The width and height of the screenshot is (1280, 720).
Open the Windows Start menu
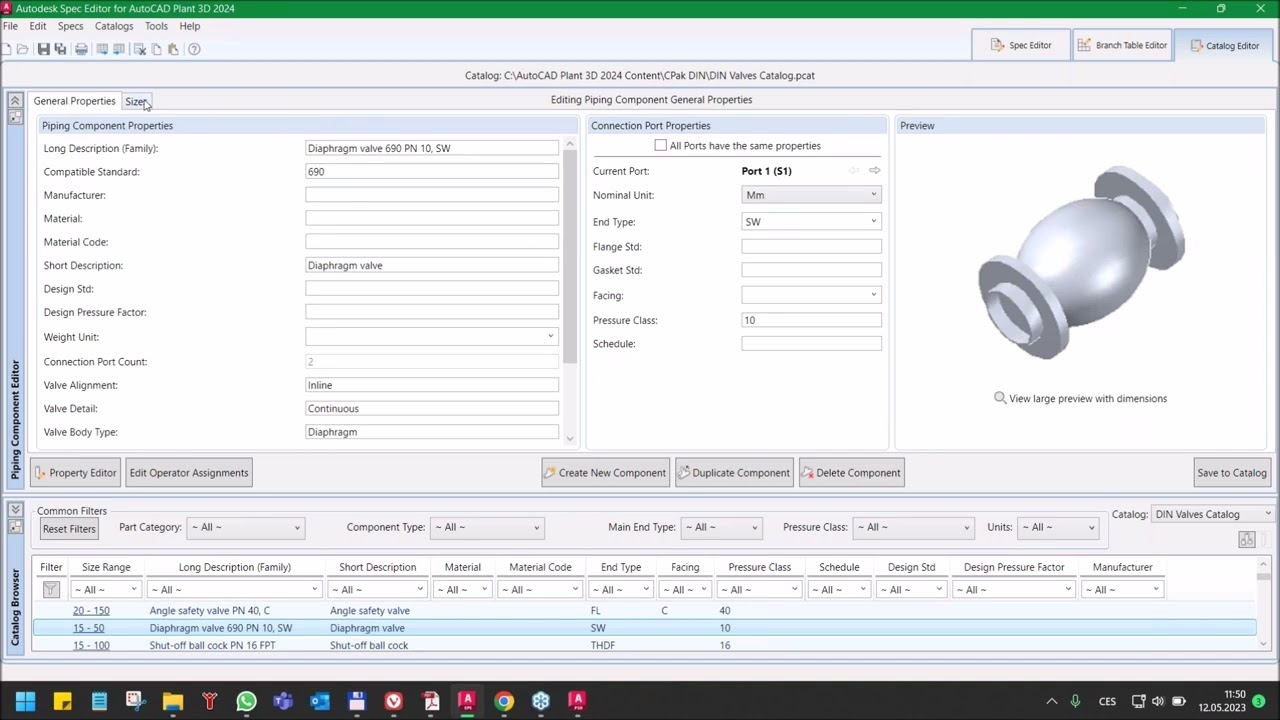pyautogui.click(x=25, y=701)
